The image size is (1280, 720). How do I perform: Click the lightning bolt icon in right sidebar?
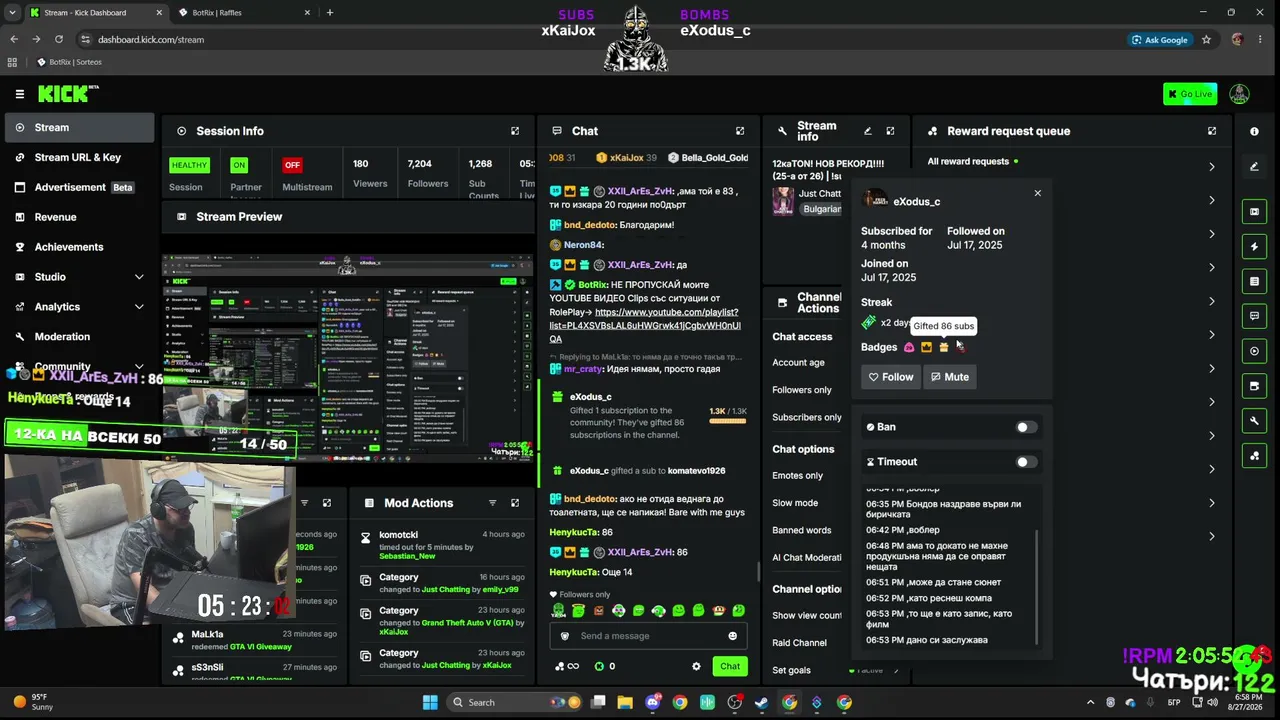coord(1254,246)
